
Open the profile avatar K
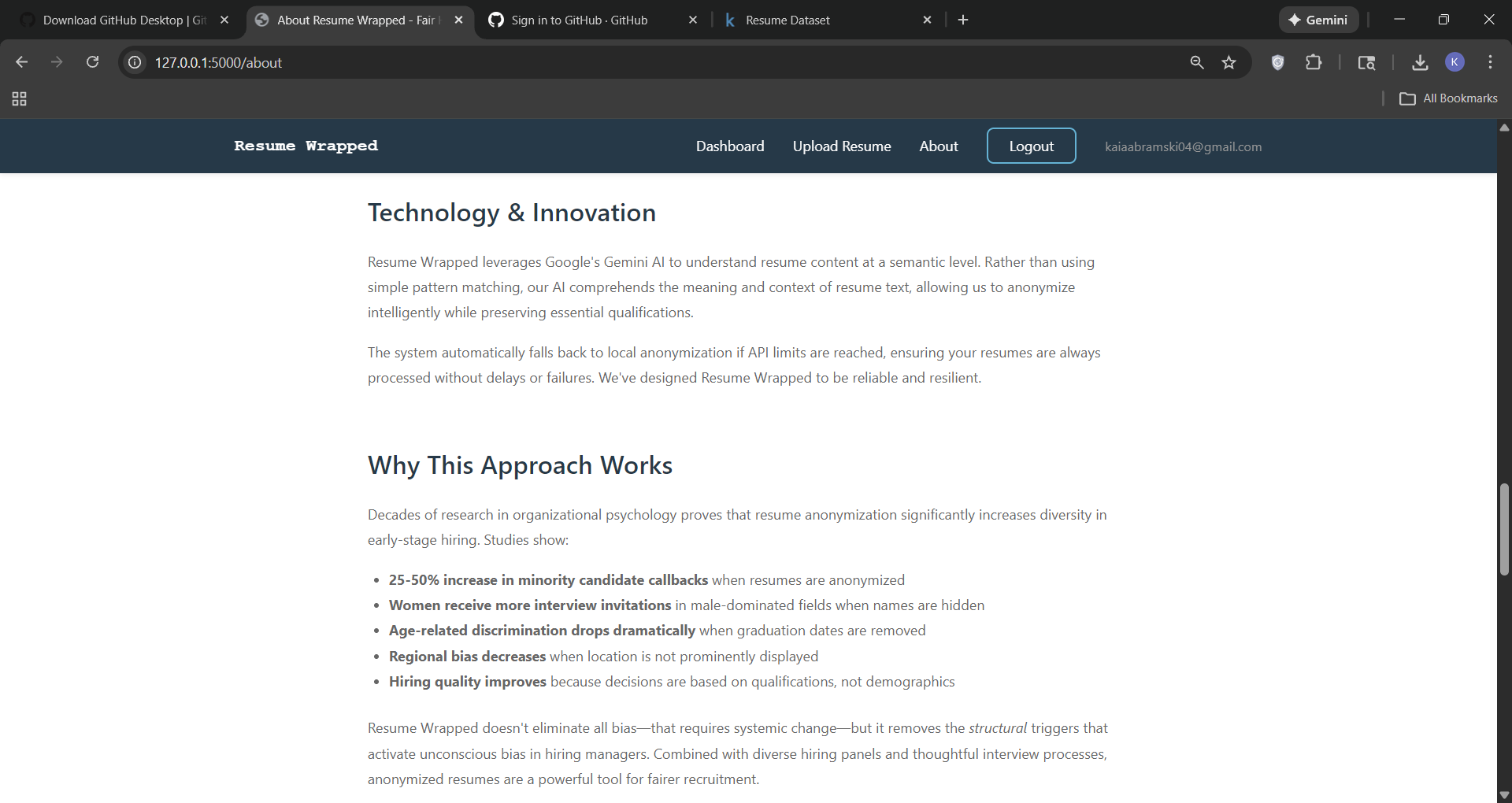pos(1455,62)
